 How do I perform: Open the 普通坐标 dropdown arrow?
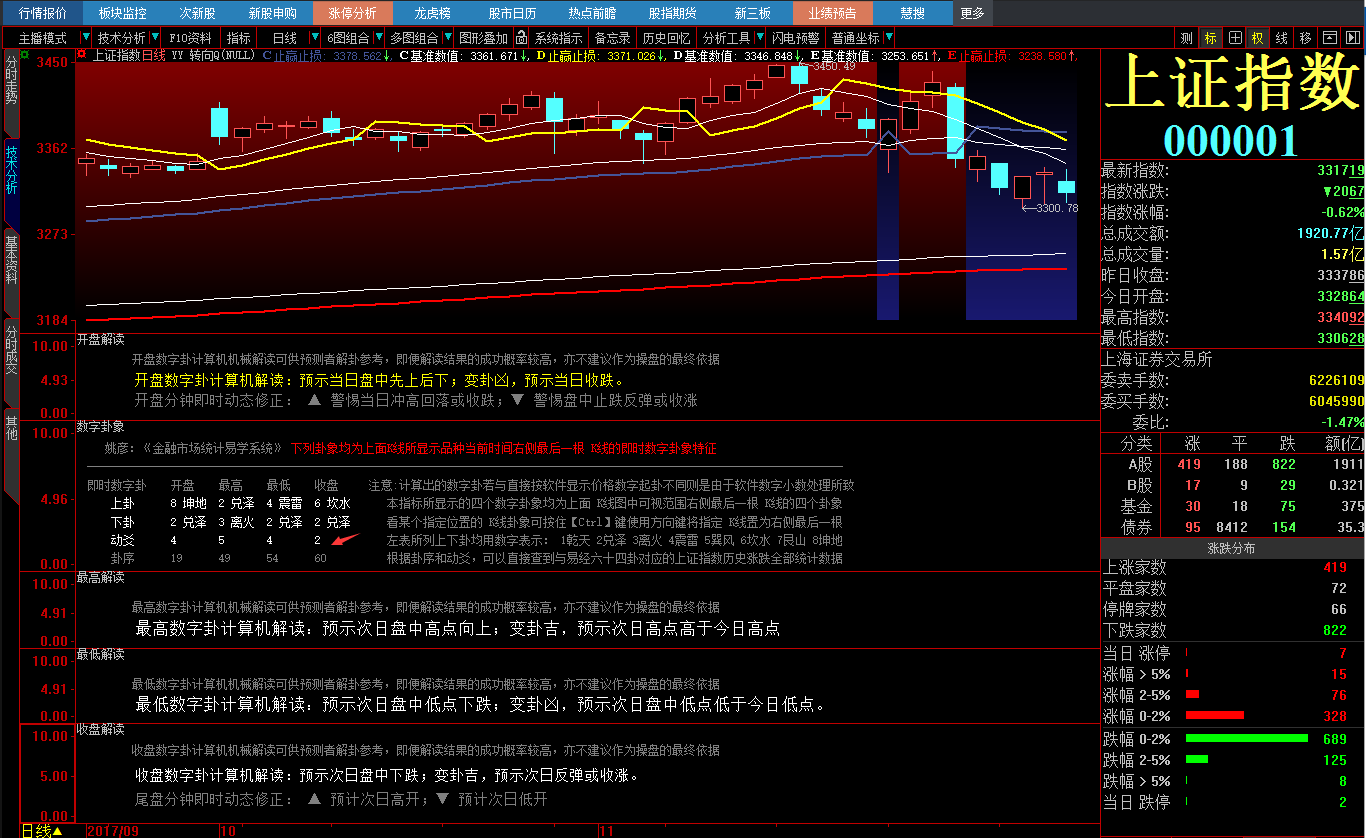[x=888, y=38]
